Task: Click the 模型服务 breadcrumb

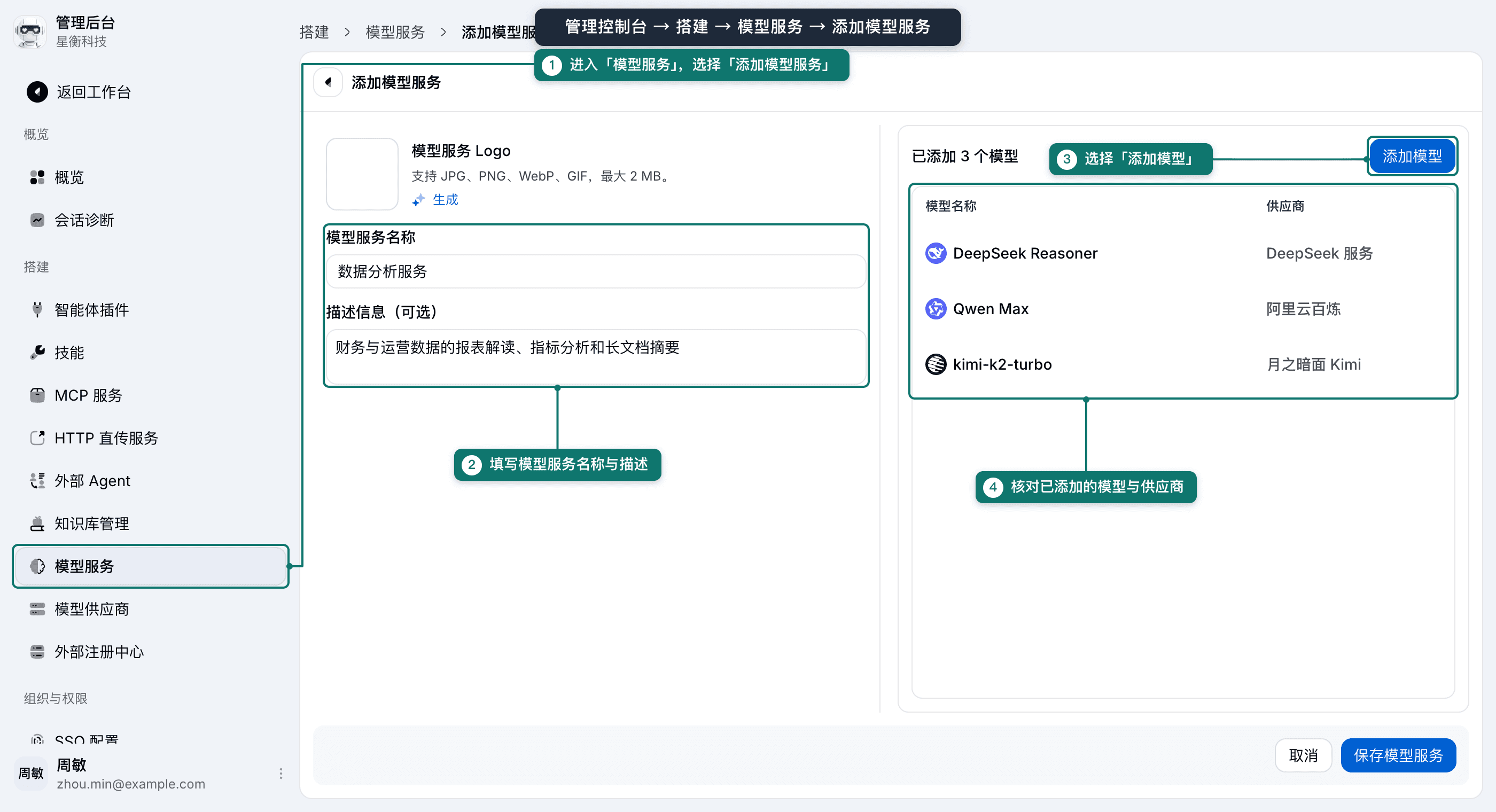Action: pyautogui.click(x=395, y=32)
